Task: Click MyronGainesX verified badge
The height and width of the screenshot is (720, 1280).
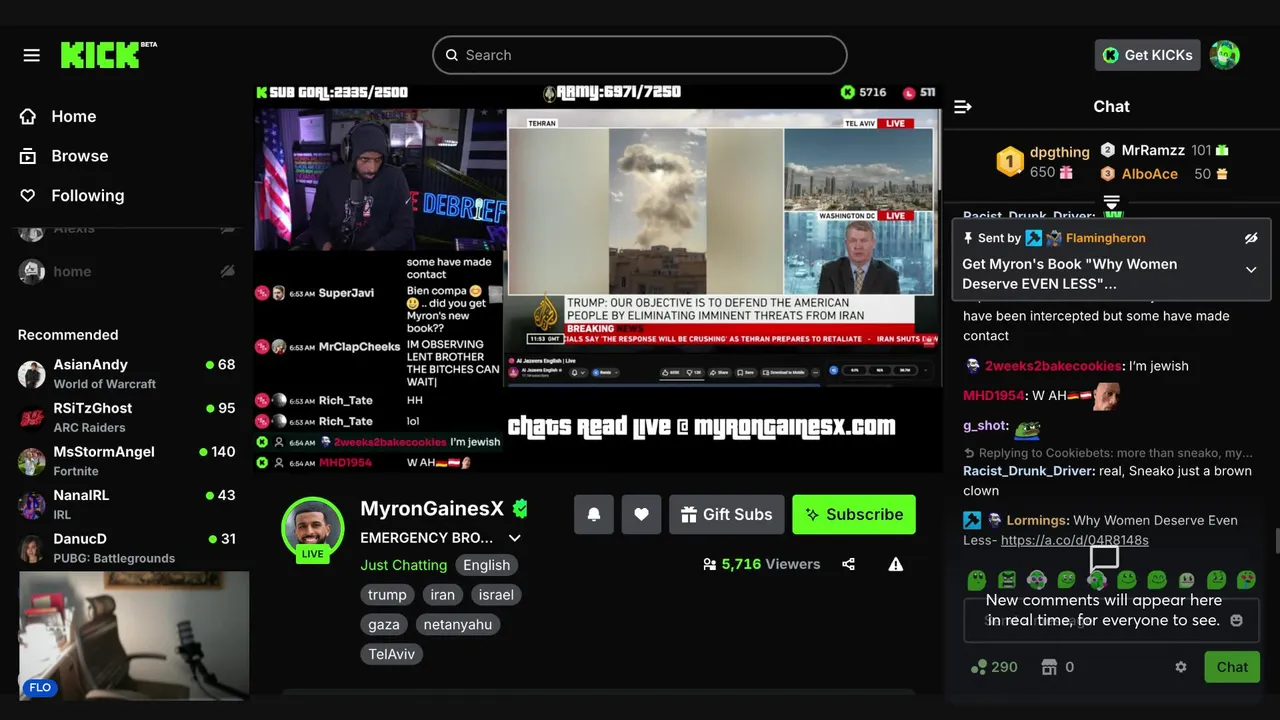Action: (520, 508)
